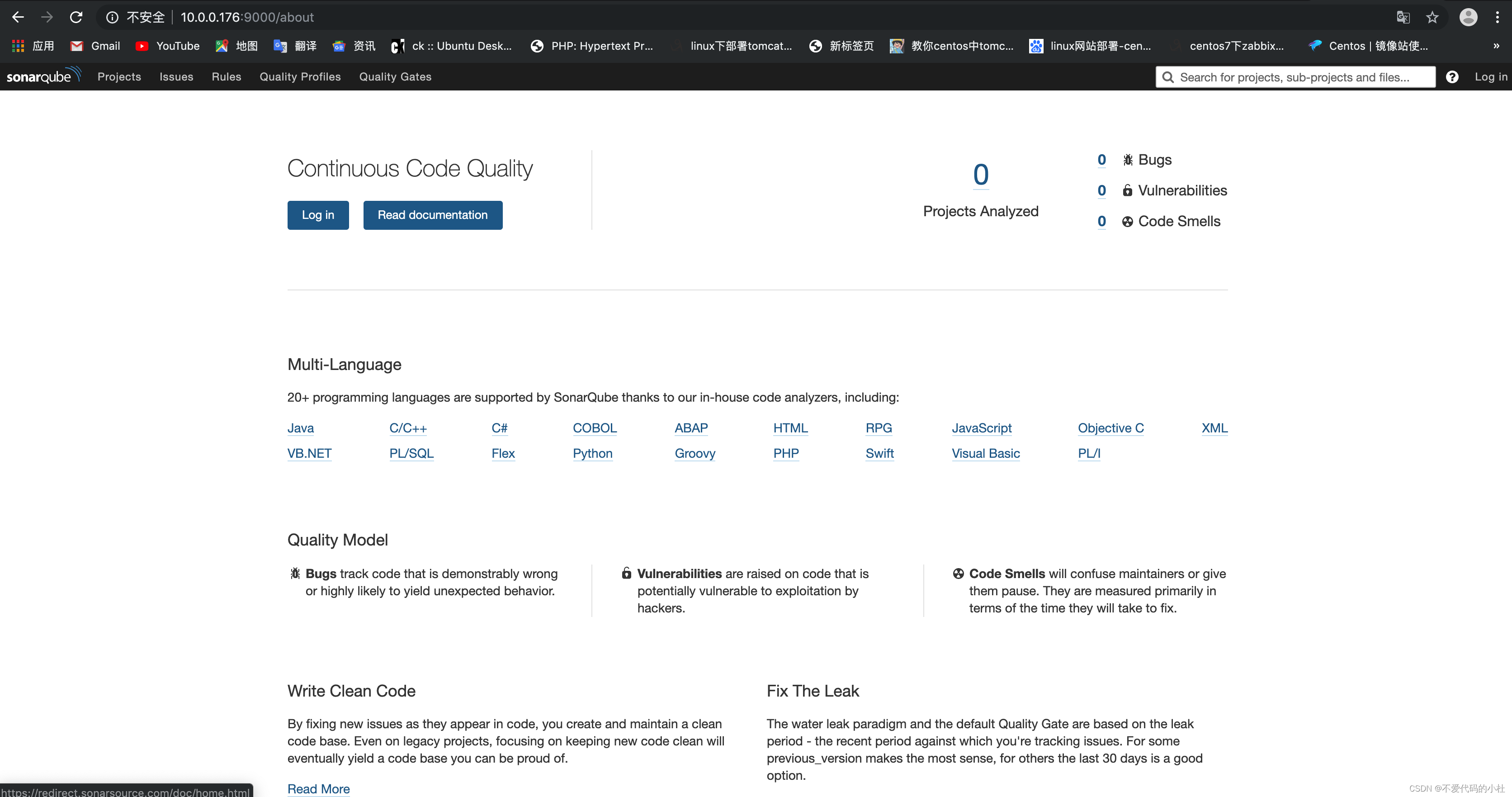The image size is (1512, 797).
Task: Open the Python language link
Action: (593, 453)
